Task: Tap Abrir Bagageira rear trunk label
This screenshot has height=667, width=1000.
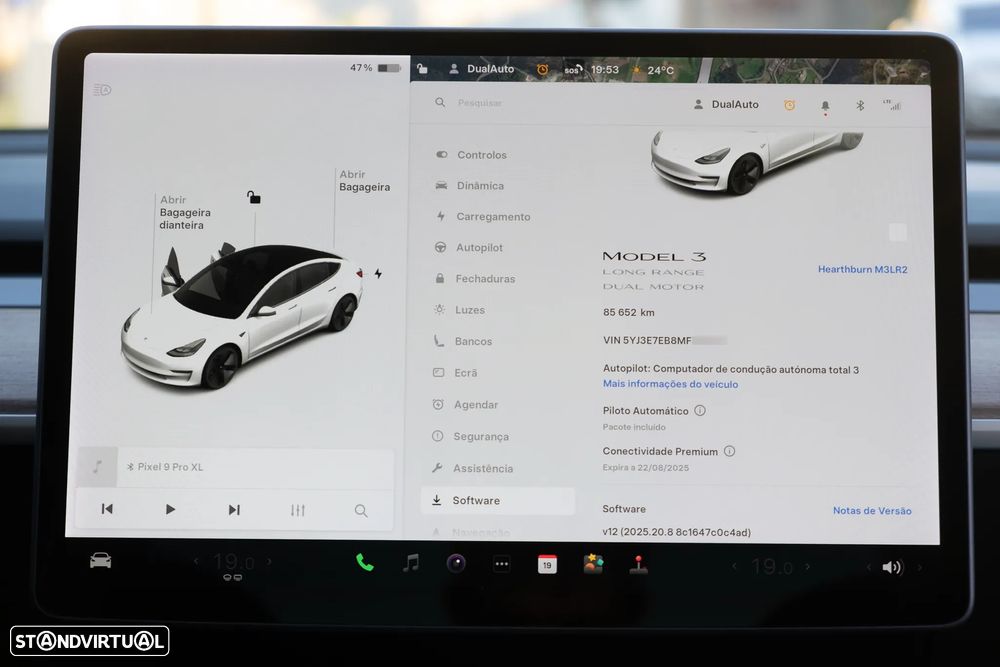Action: click(364, 180)
